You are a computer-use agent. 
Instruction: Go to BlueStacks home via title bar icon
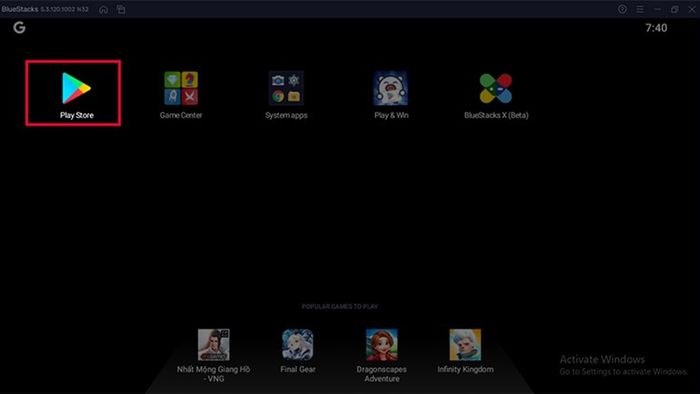(x=103, y=9)
